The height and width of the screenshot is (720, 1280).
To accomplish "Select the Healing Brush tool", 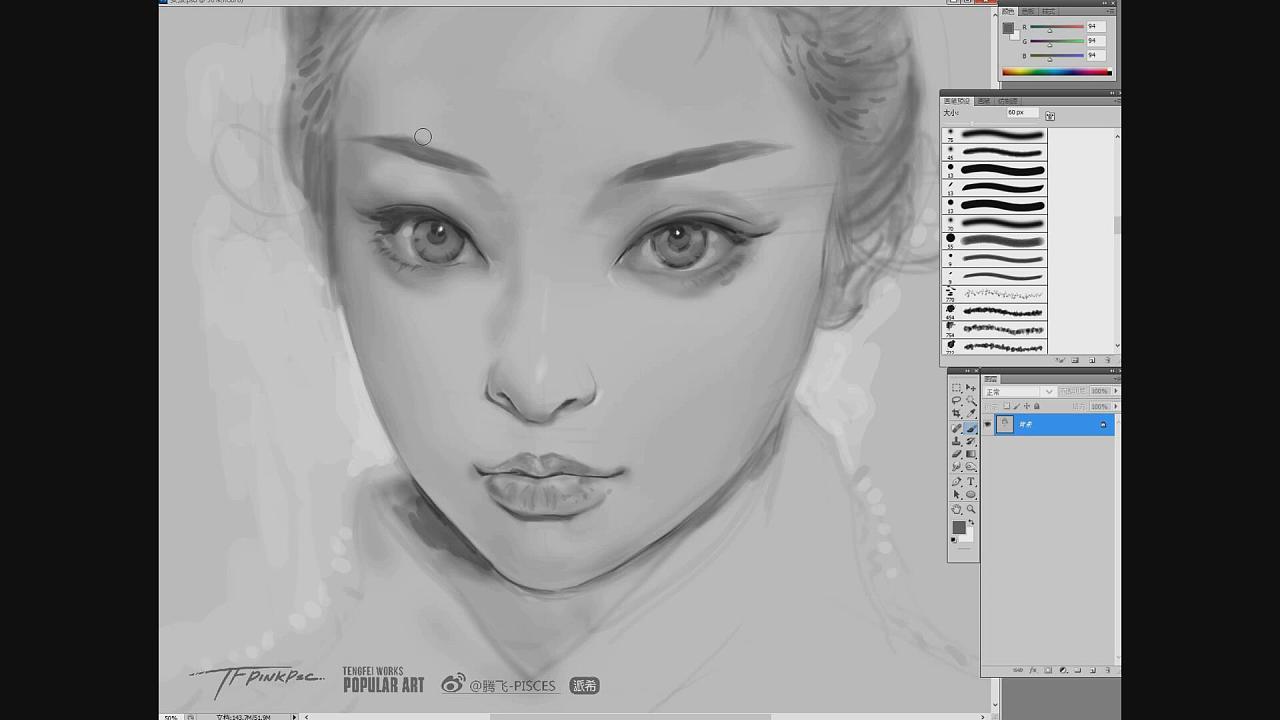I will pyautogui.click(x=957, y=428).
